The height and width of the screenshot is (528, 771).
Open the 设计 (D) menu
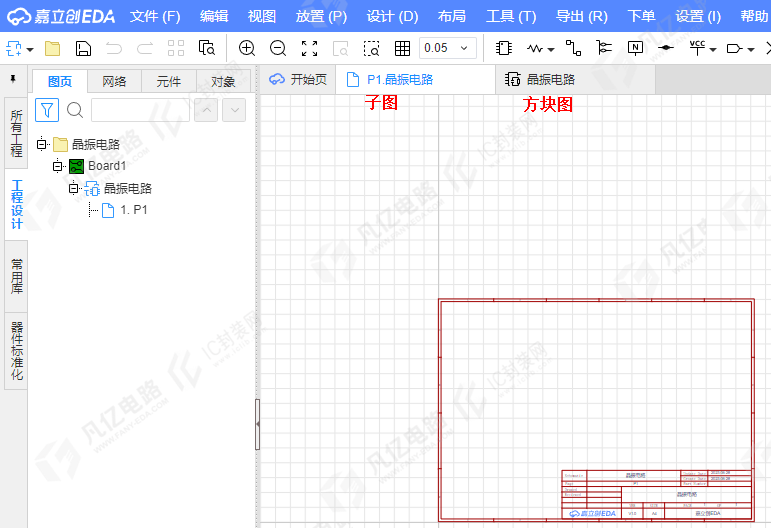[x=392, y=16]
